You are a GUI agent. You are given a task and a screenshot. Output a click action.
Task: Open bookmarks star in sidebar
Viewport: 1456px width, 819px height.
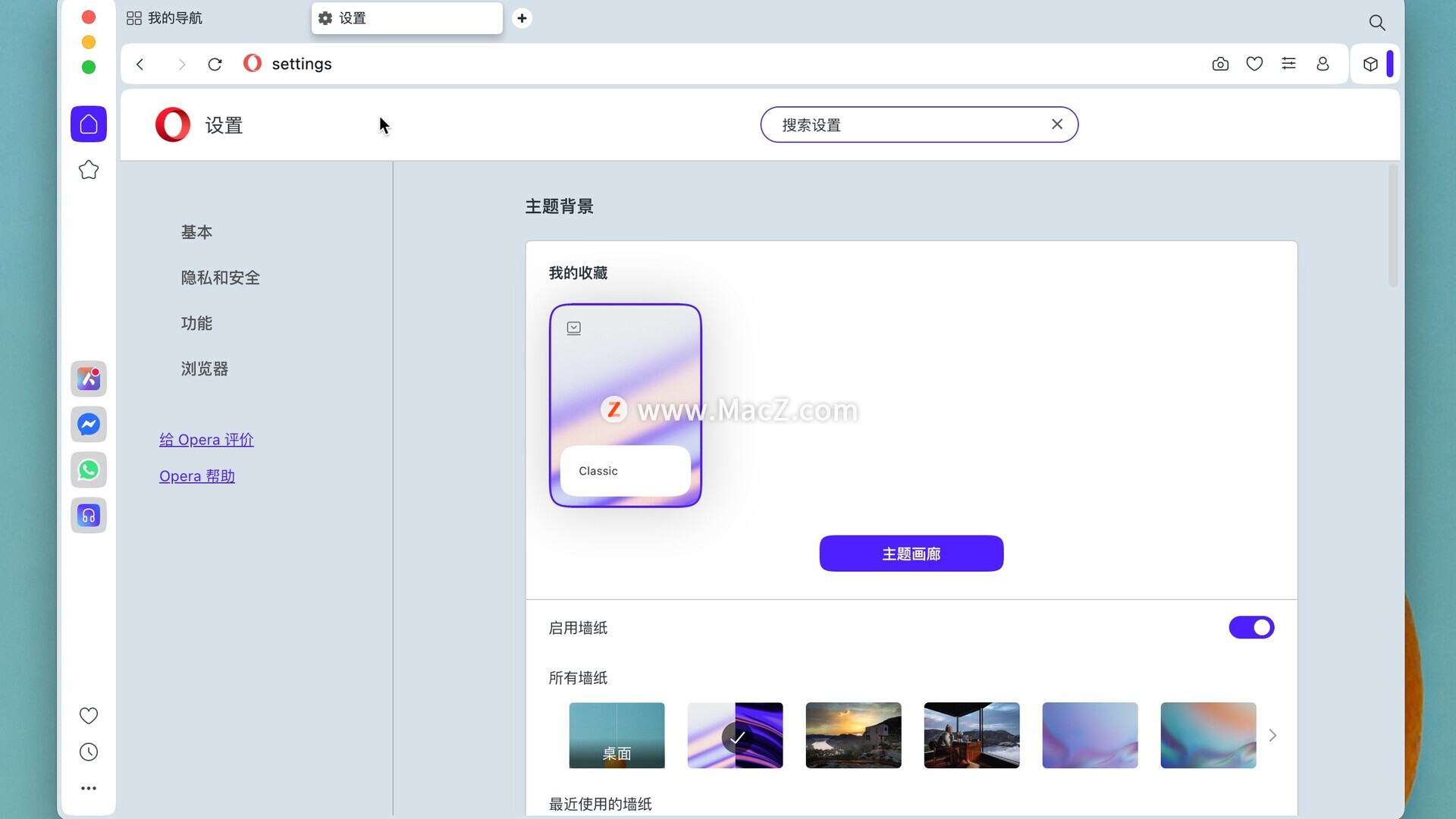click(89, 170)
